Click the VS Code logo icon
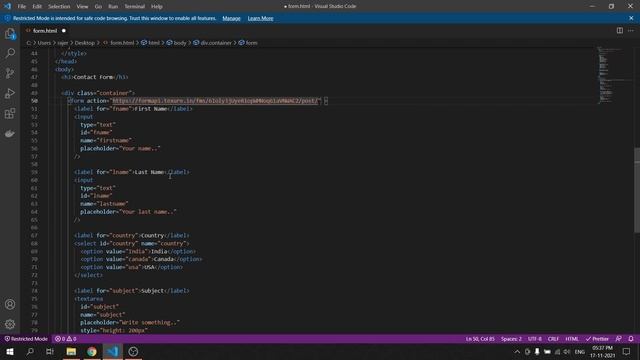 pyautogui.click(x=7, y=6)
